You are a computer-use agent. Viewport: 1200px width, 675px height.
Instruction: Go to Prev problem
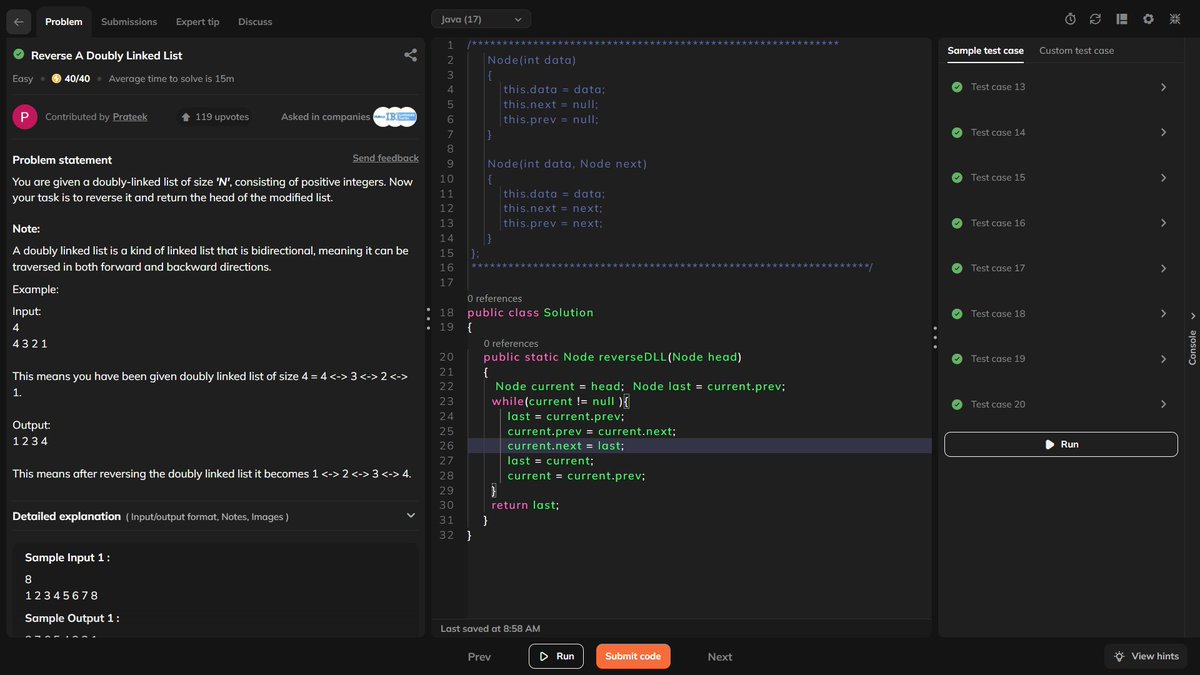pyautogui.click(x=479, y=657)
